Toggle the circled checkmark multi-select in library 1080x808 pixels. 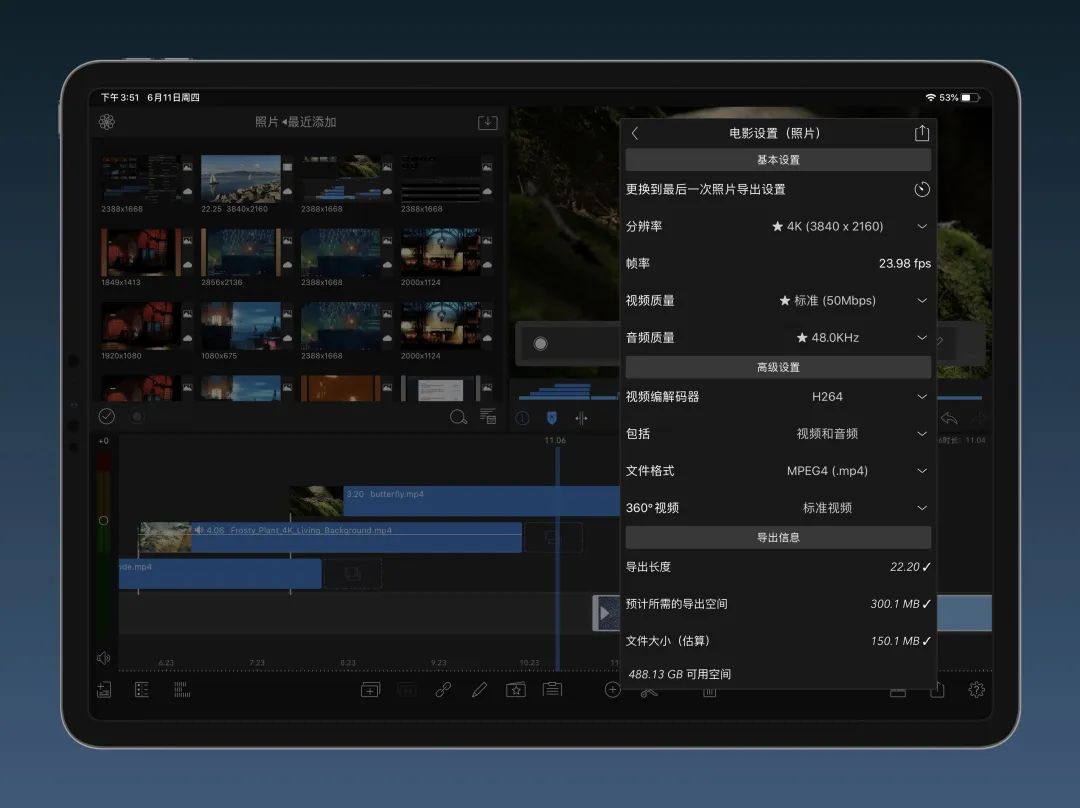point(107,417)
